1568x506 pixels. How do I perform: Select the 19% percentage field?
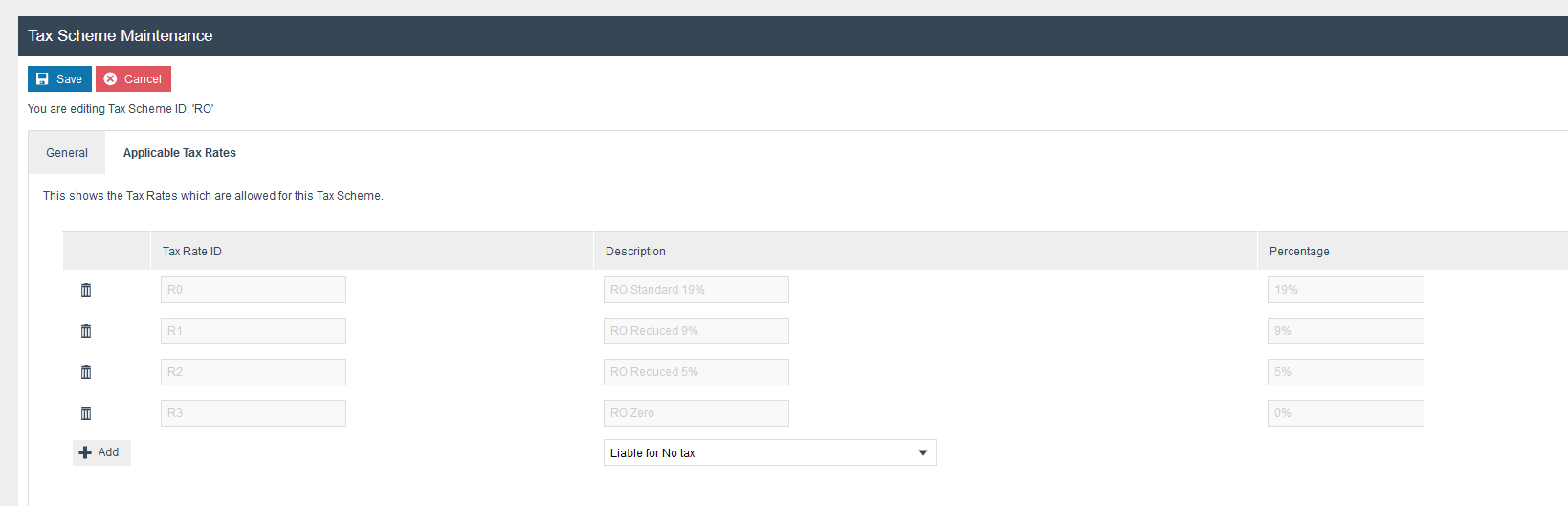pos(1345,290)
